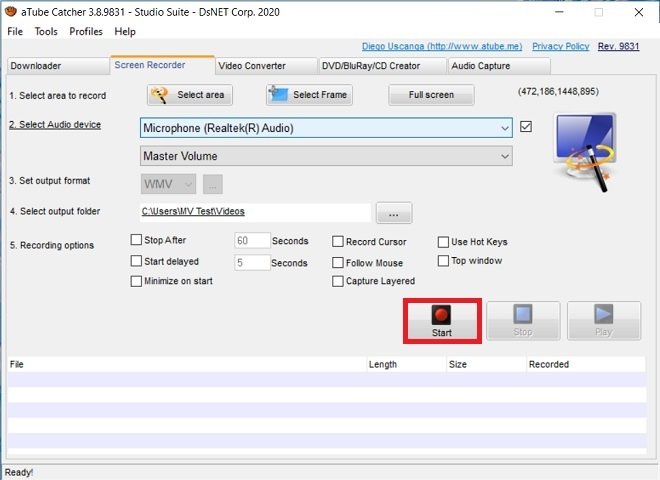Click the Full screen button

(x=431, y=95)
